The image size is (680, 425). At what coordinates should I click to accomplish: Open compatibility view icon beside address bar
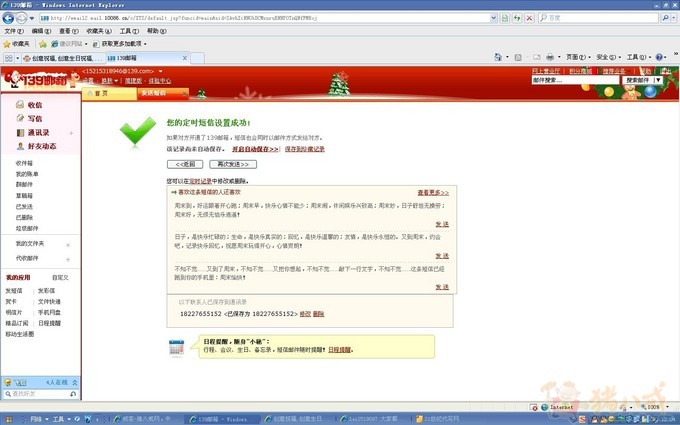coord(505,18)
